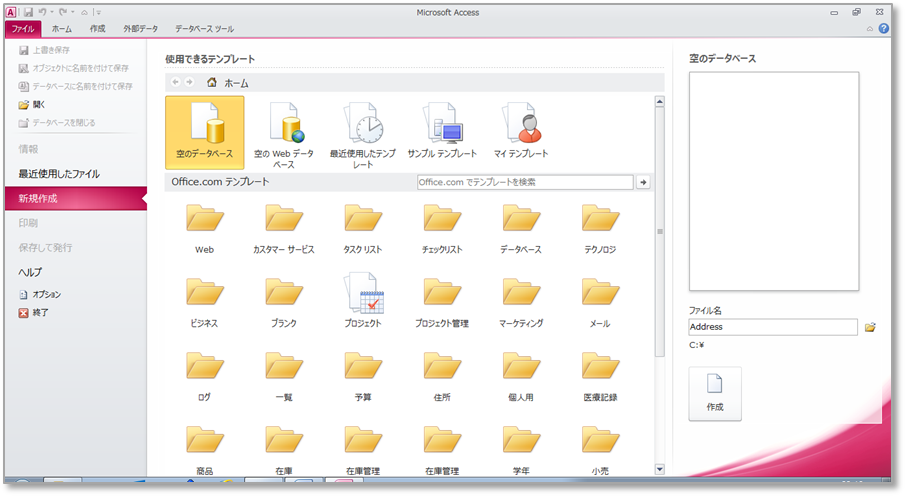Viewport: 905px width, 496px height.
Task: Open the 小売 folder
Action: pyautogui.click(x=600, y=450)
